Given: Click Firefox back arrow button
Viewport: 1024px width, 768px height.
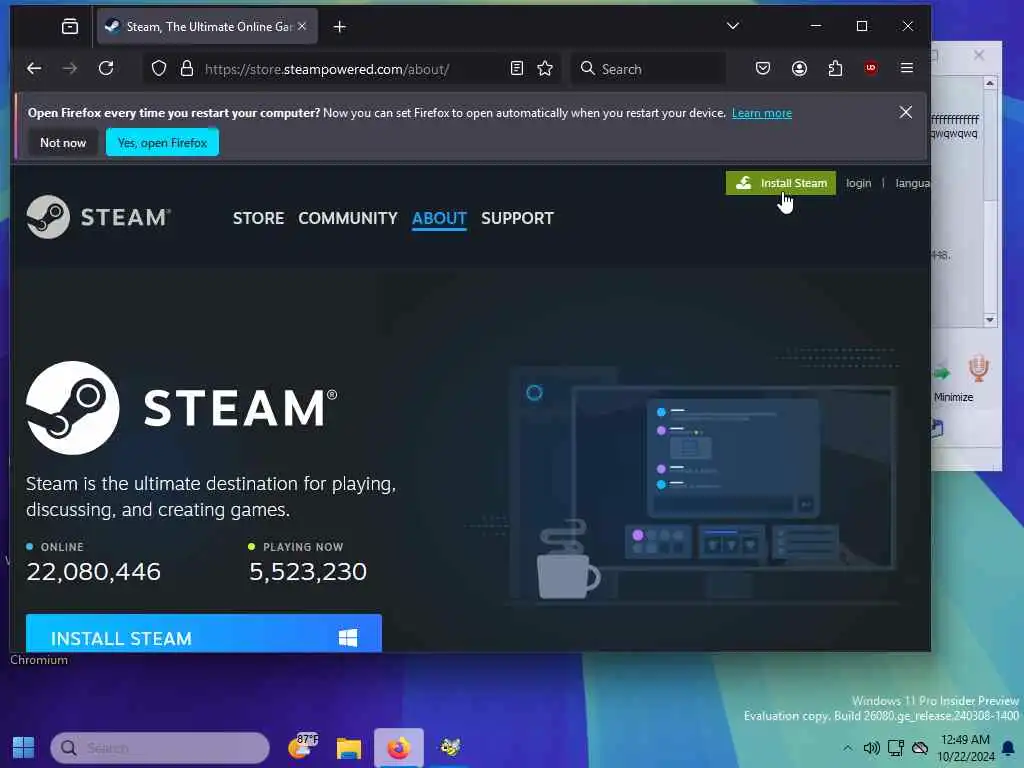Looking at the screenshot, I should 34,69.
